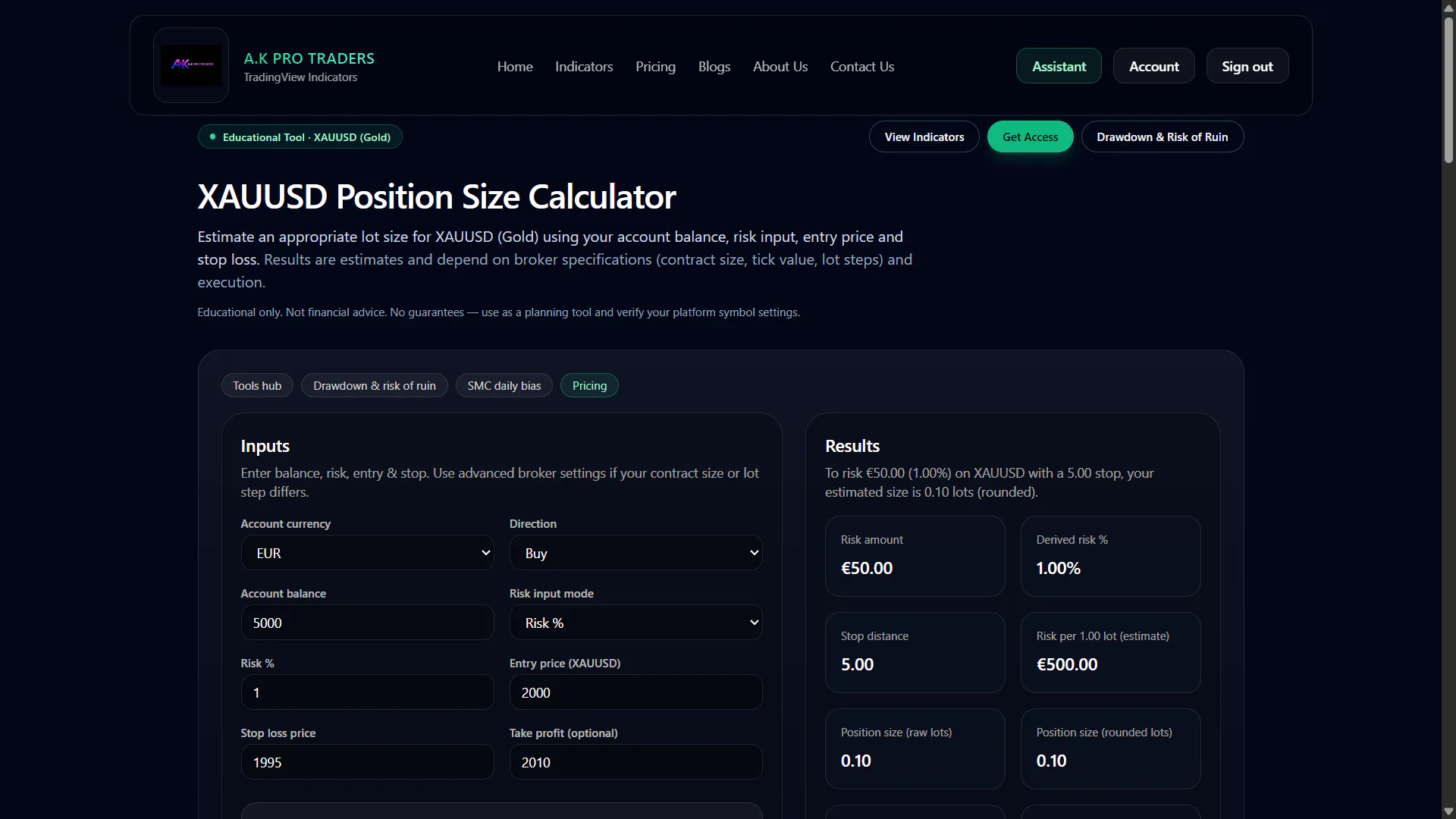Image resolution: width=1456 pixels, height=819 pixels.
Task: Focus the Risk % input field
Action: click(x=367, y=692)
